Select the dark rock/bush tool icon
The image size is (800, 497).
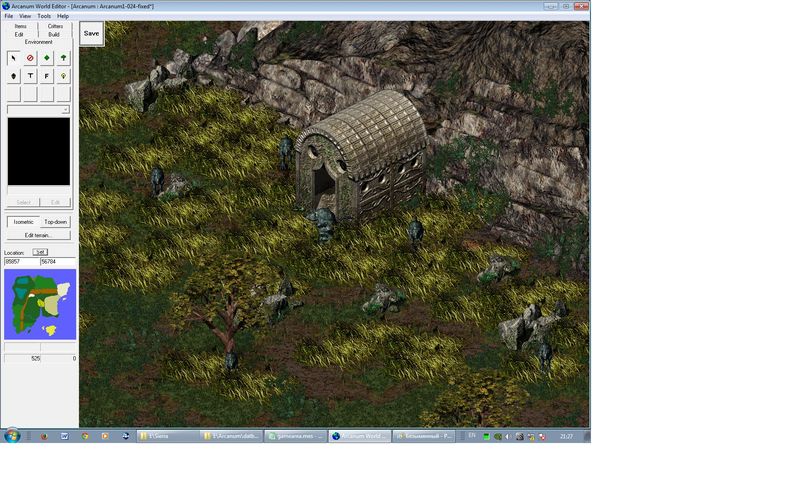[14, 76]
